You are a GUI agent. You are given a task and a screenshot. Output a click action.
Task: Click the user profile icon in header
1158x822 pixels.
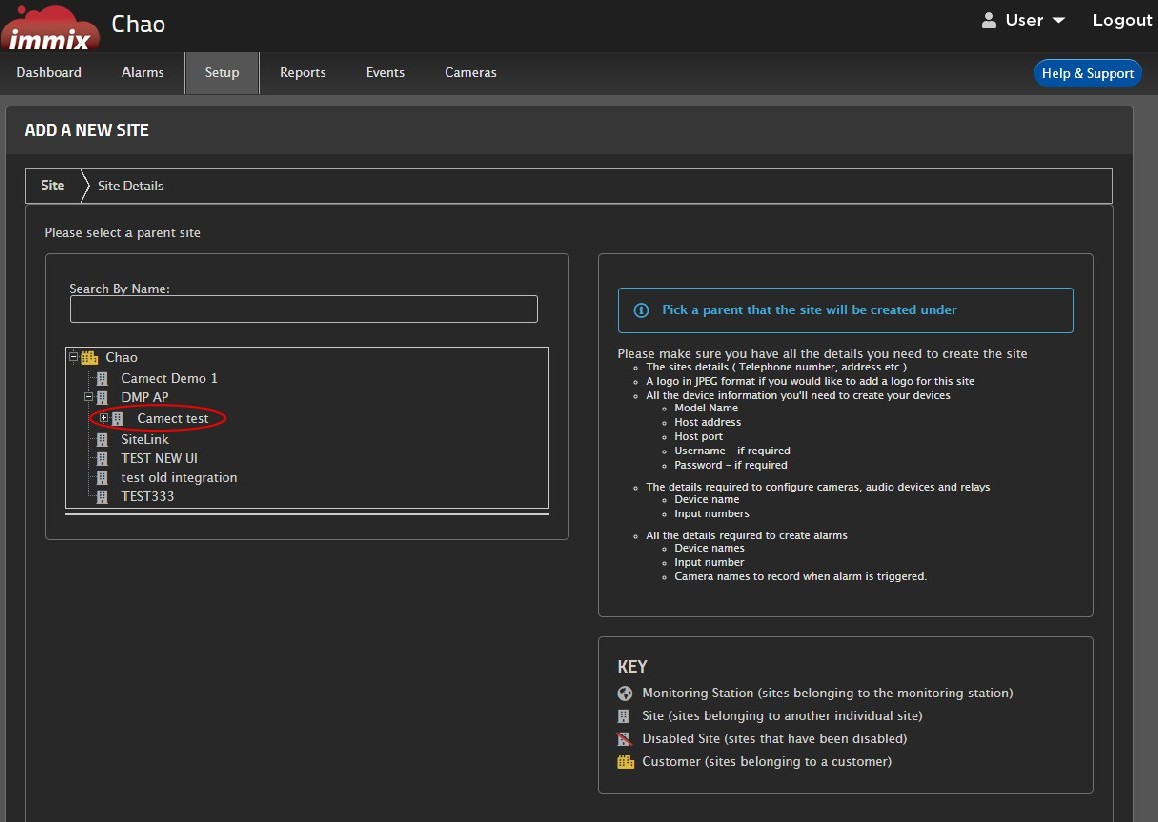coord(989,20)
